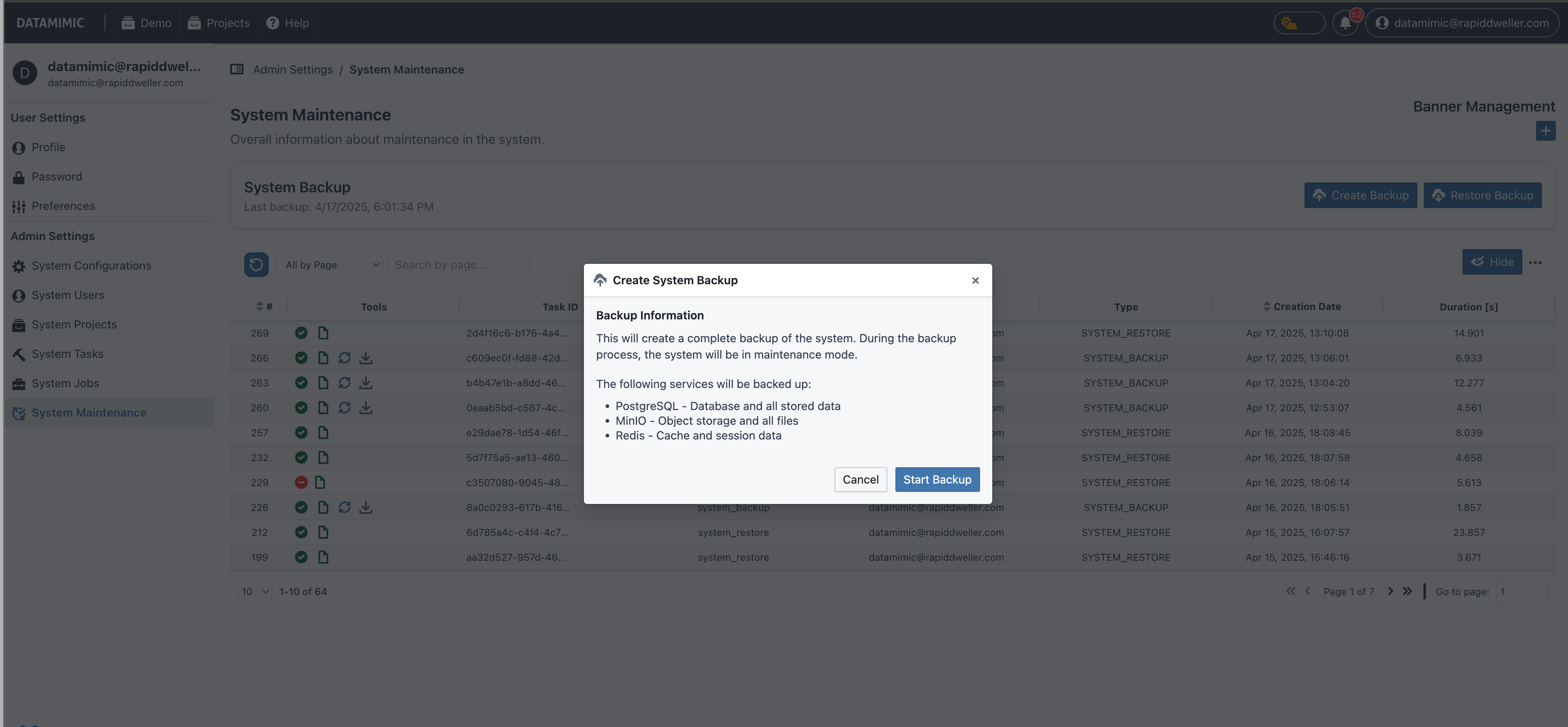Open the log file icon for row 212
Image resolution: width=1568 pixels, height=727 pixels.
tap(323, 532)
